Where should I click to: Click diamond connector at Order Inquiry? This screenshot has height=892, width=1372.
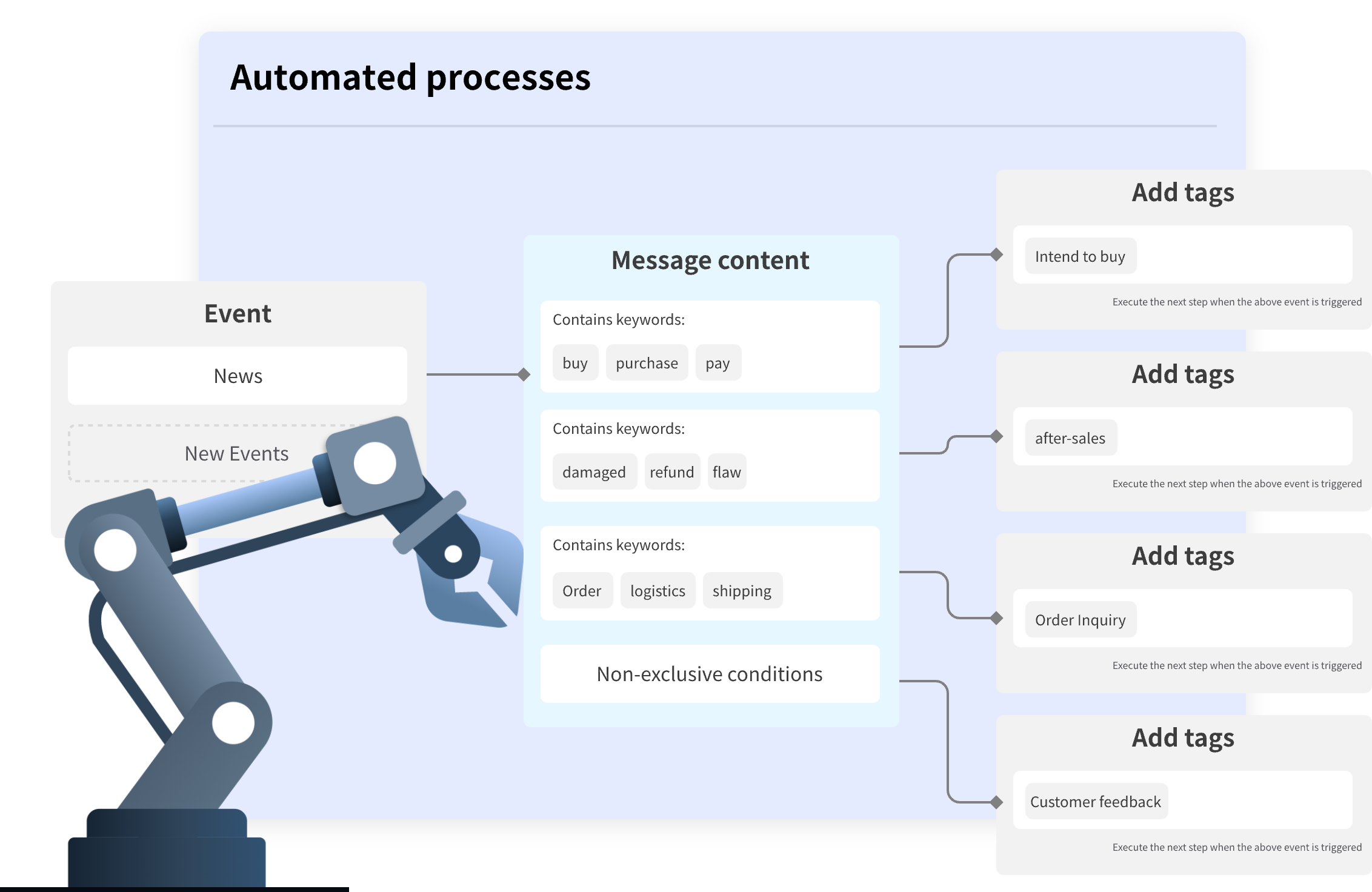coord(996,618)
